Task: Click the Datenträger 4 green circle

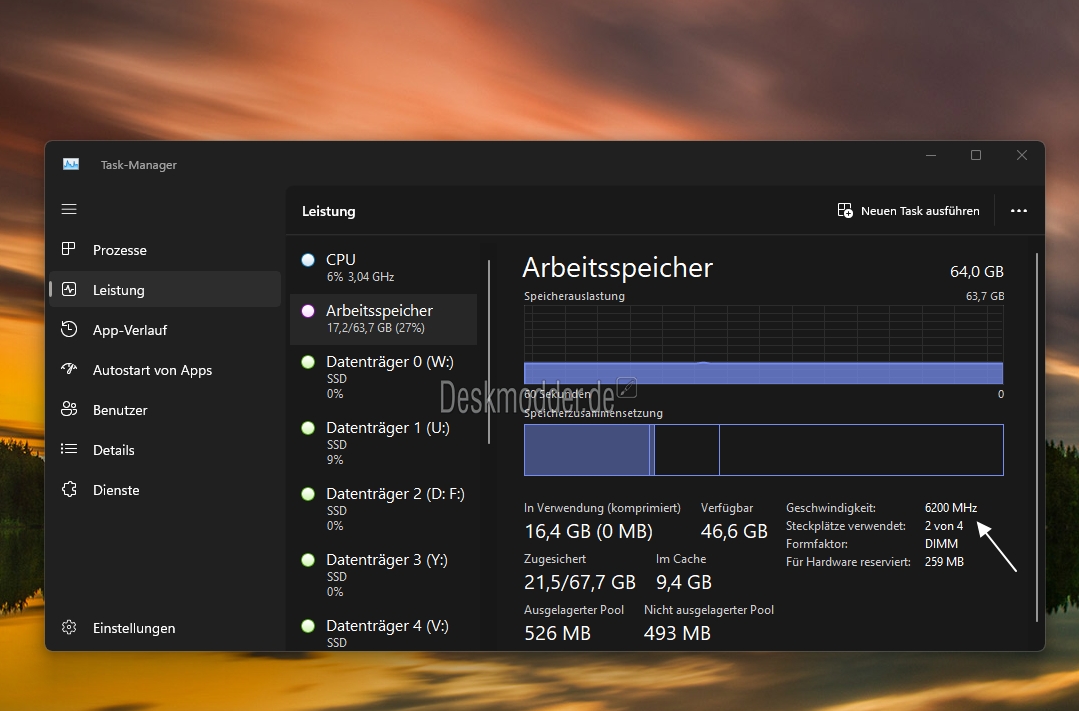Action: [x=308, y=626]
